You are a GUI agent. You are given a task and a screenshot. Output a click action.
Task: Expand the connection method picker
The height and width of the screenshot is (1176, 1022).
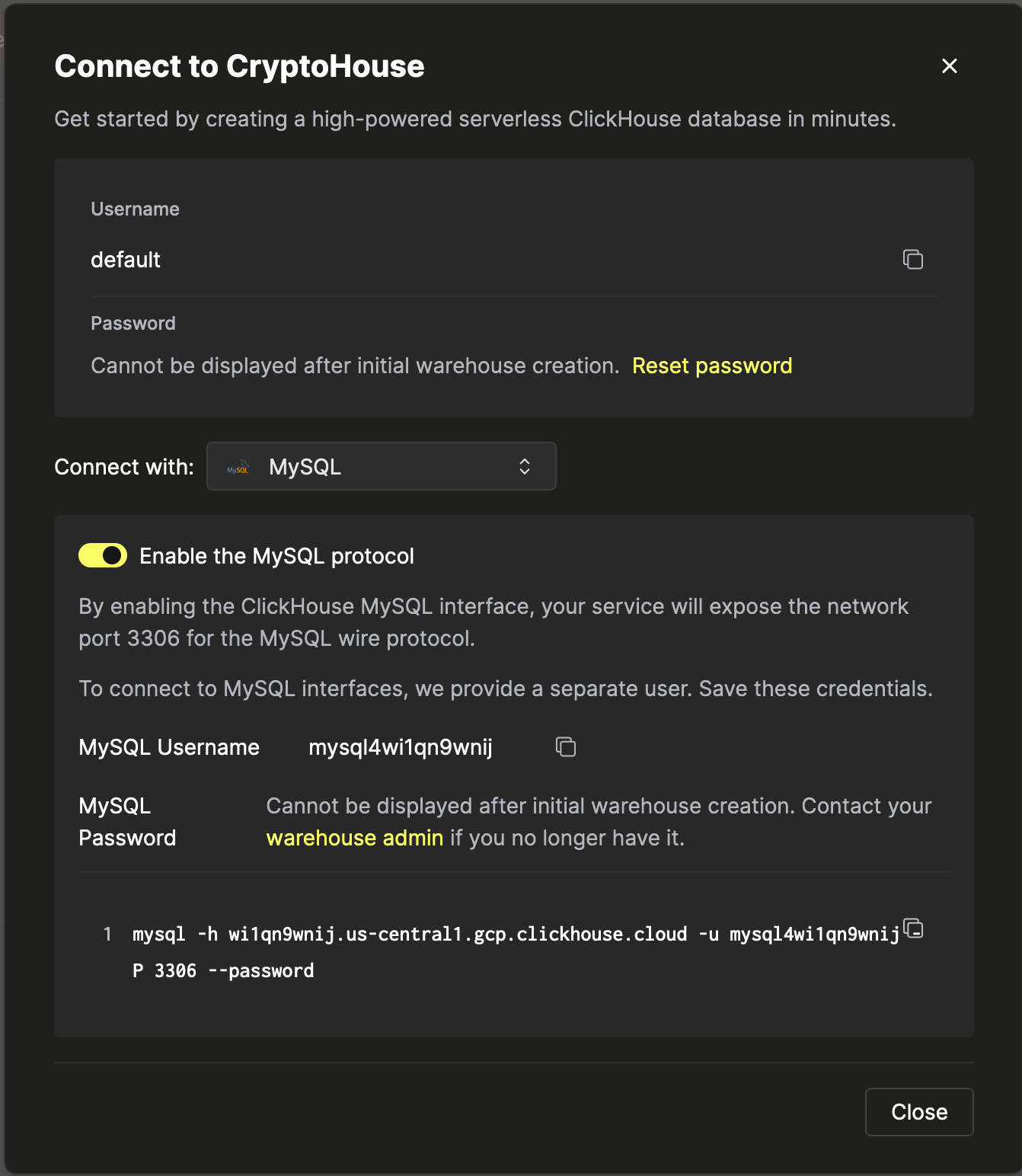pos(381,466)
